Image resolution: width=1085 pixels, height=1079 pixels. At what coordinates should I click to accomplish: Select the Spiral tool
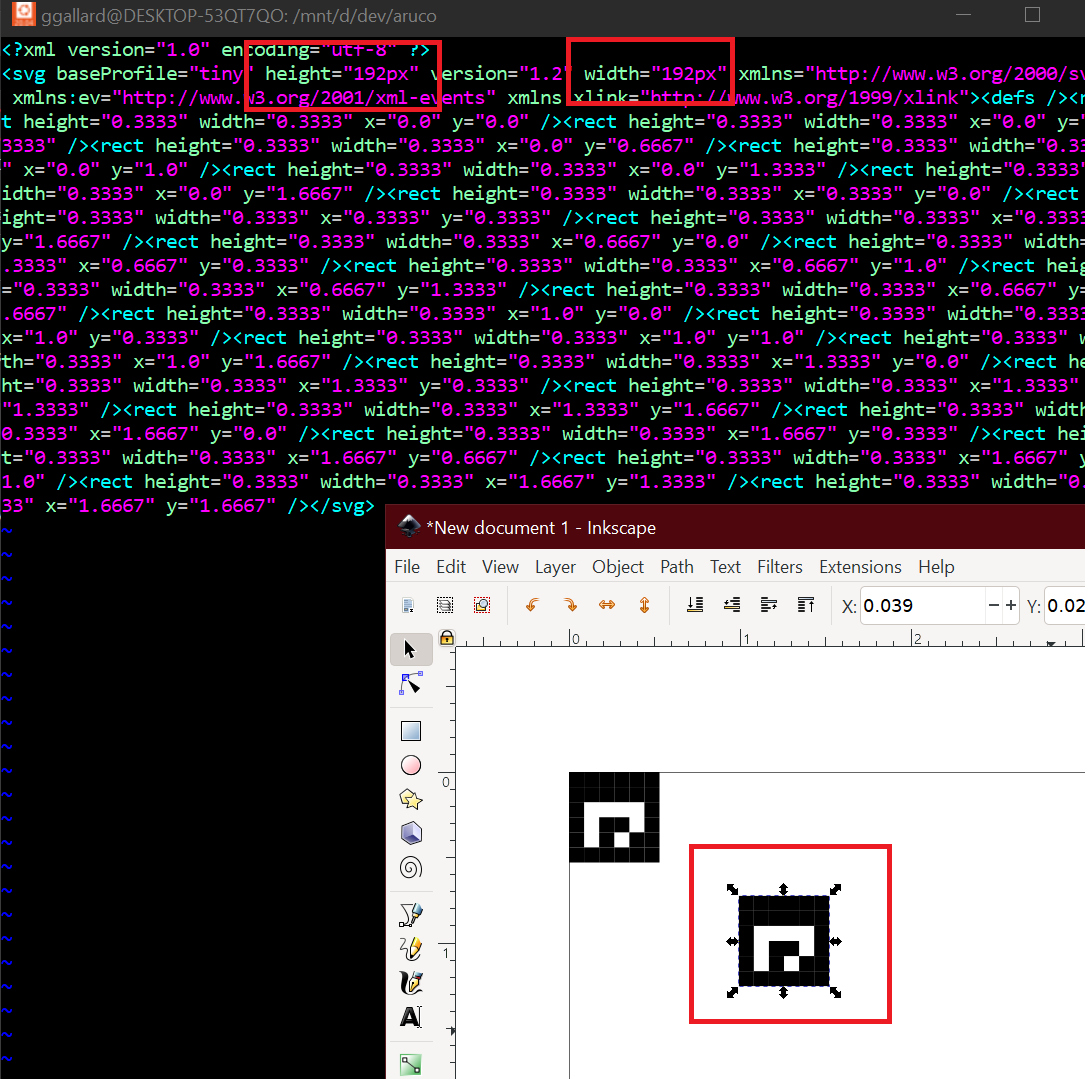pos(410,867)
